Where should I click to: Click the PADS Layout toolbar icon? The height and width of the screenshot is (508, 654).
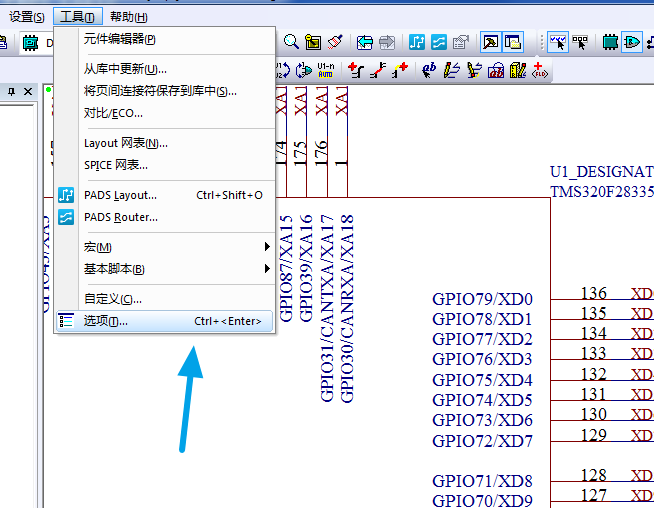point(417,42)
